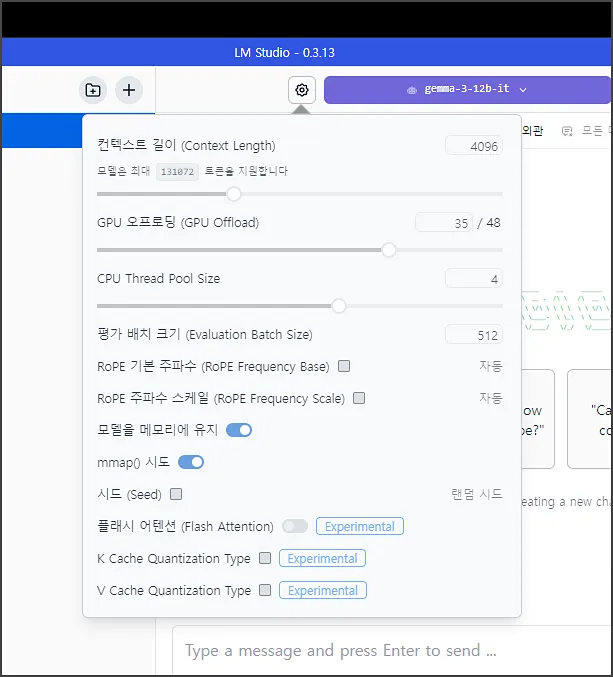The width and height of the screenshot is (613, 677).
Task: Click the message input box
Action: (392, 650)
